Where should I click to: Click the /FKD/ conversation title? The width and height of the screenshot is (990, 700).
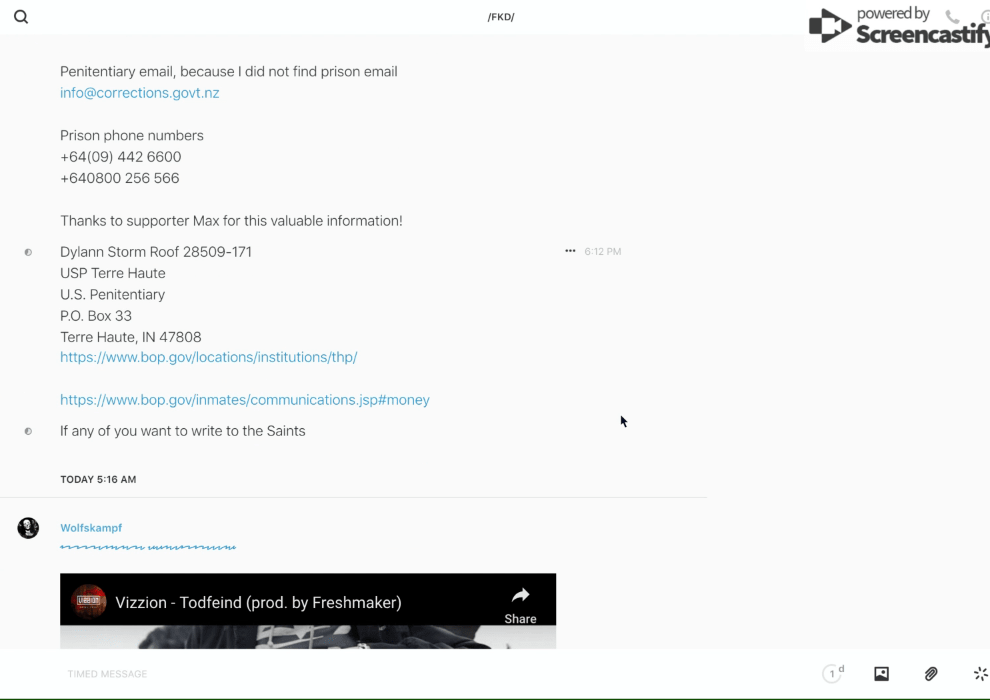[x=501, y=17]
